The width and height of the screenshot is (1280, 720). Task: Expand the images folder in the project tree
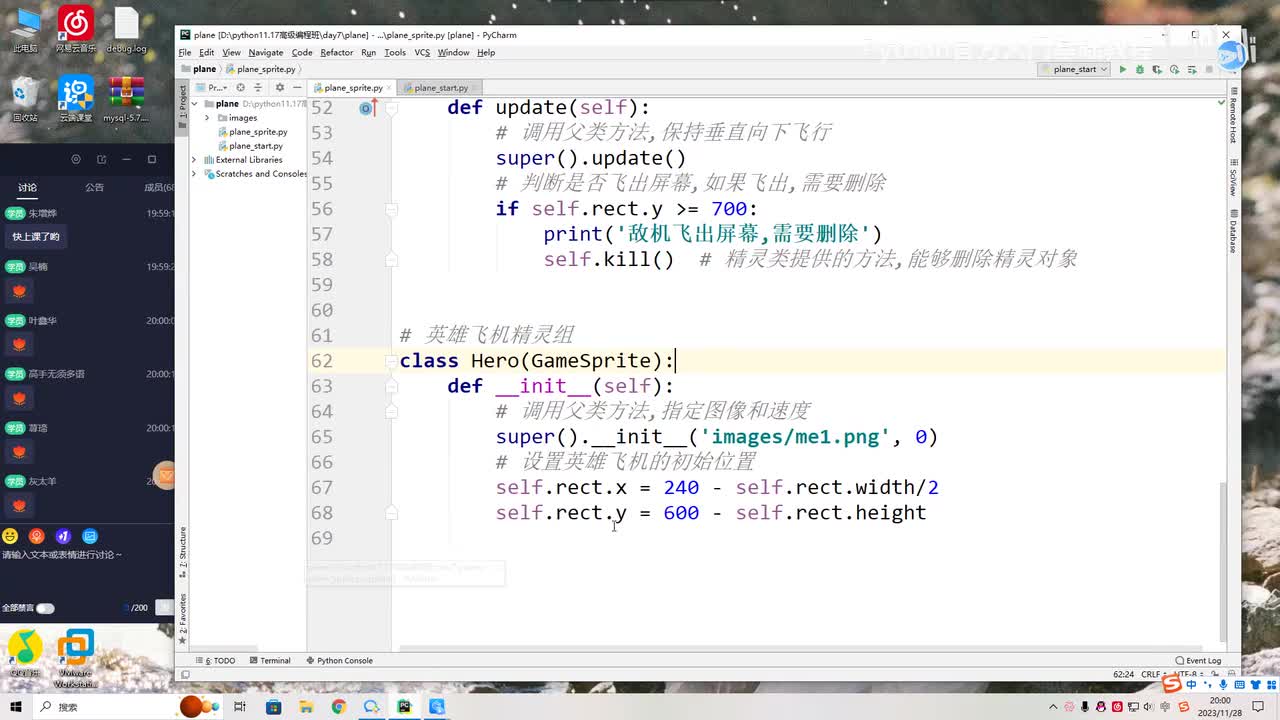click(x=208, y=118)
